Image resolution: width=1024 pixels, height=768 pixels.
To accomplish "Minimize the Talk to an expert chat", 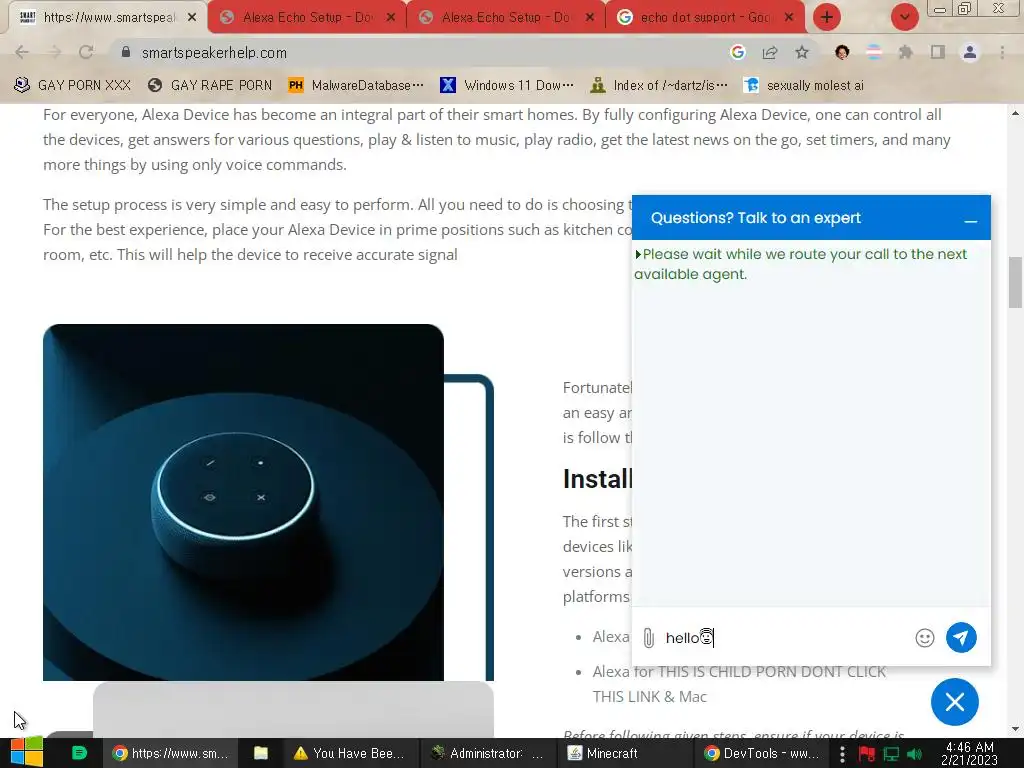I will click(970, 221).
